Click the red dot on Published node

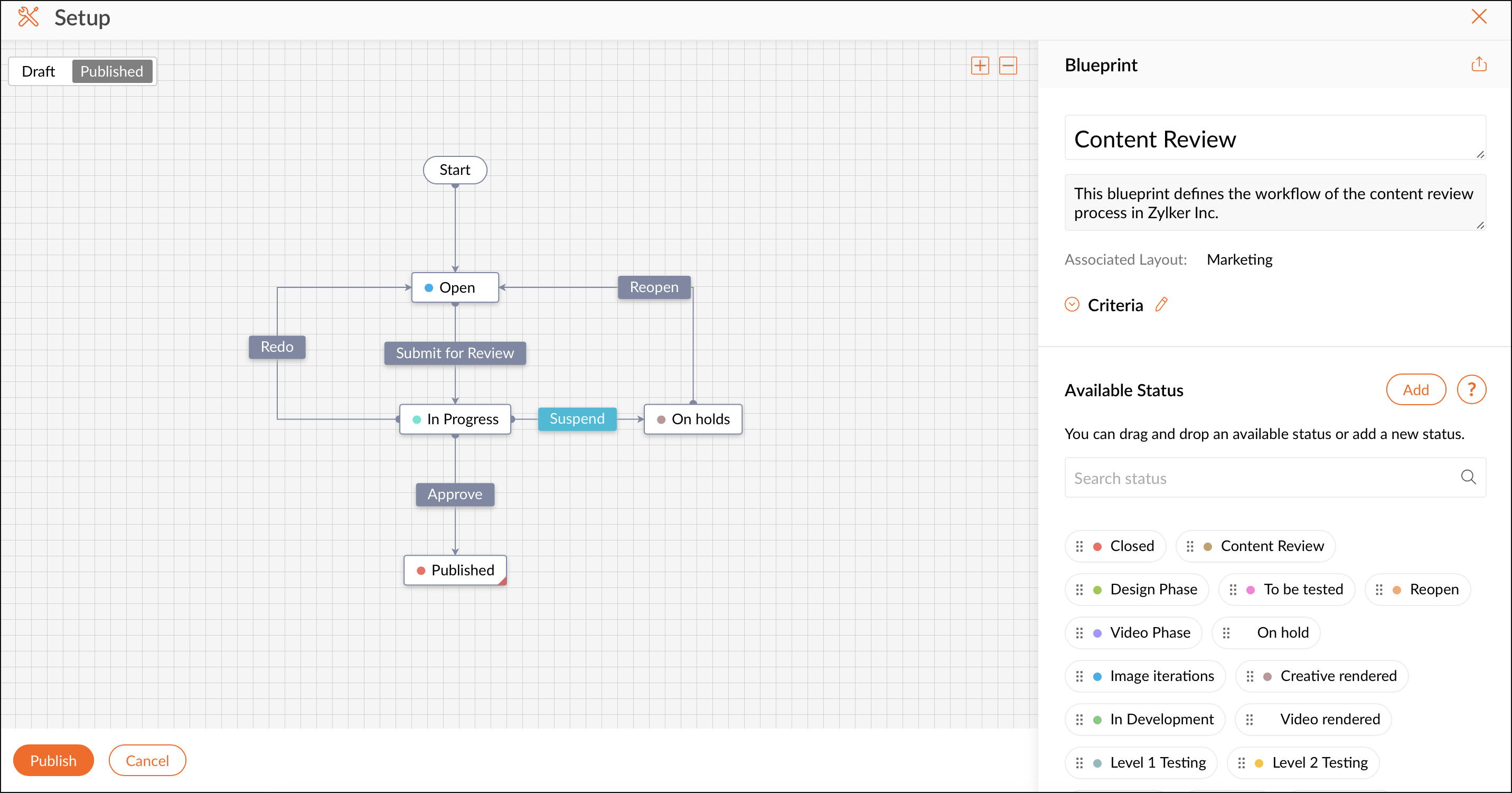[x=421, y=571]
